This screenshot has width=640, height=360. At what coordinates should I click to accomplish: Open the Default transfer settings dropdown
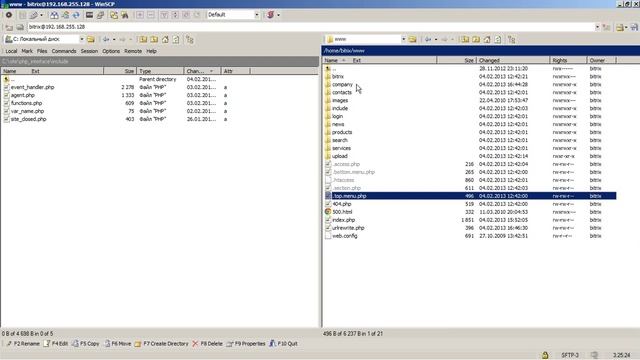click(x=257, y=15)
